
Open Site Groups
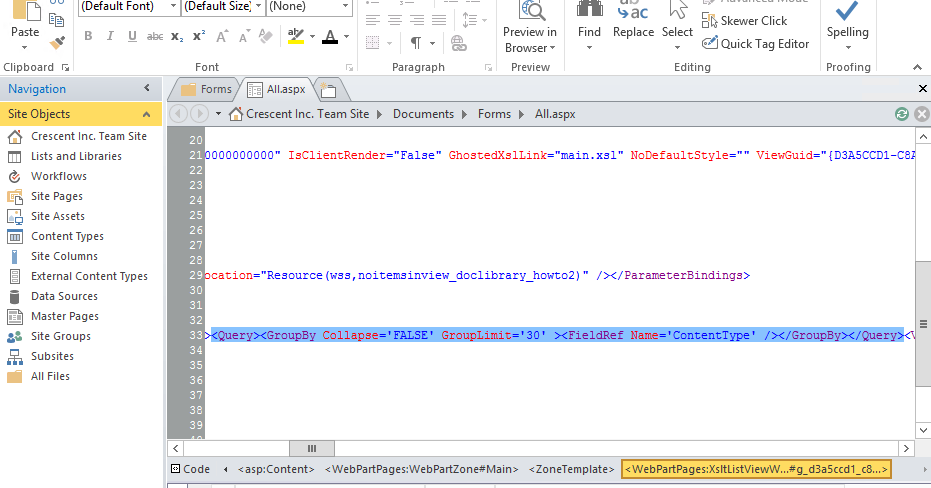coord(49,336)
